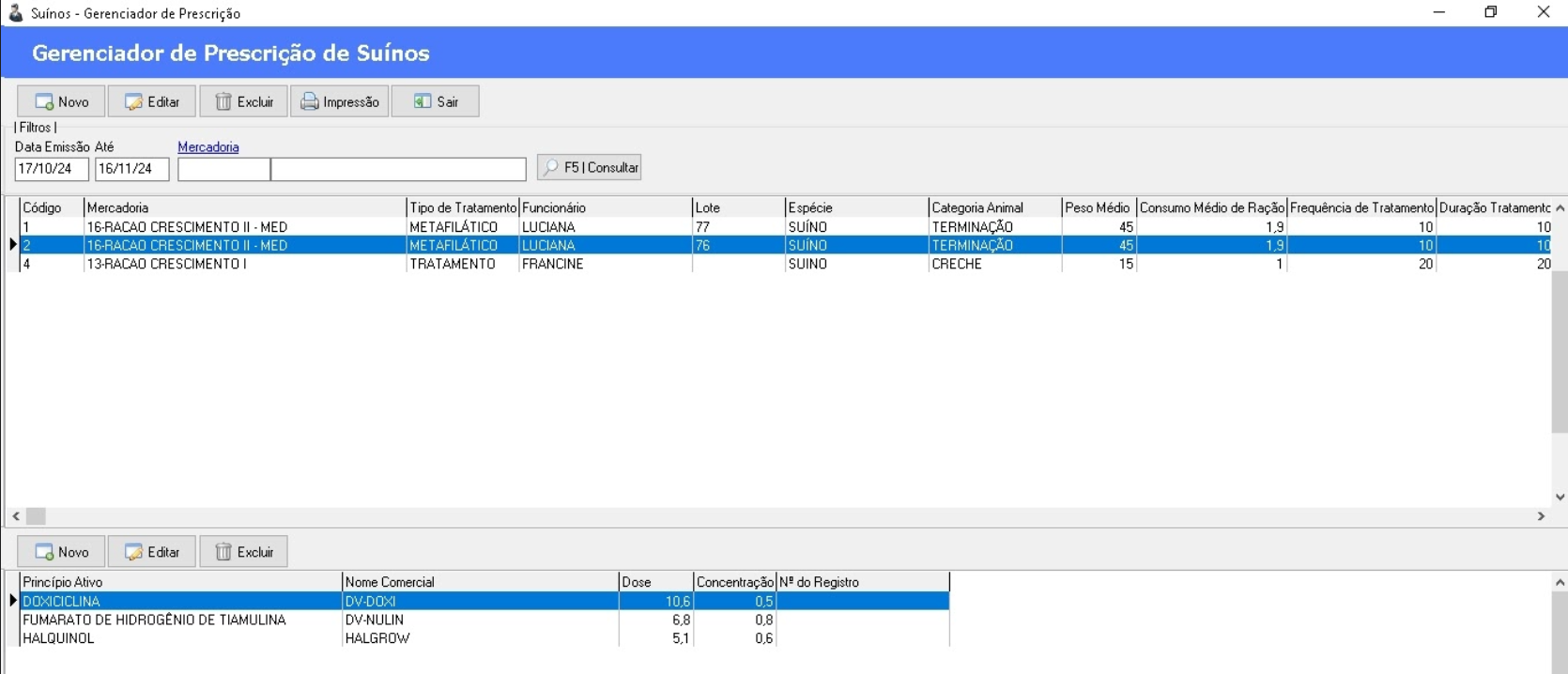Click the lower grid scroll up arrow
The width and height of the screenshot is (1568, 674).
click(x=1560, y=583)
